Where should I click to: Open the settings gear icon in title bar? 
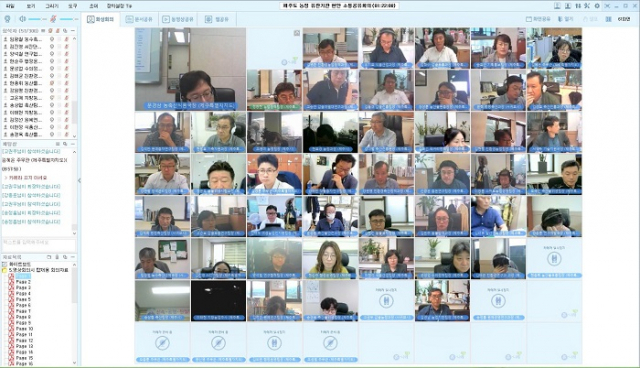pos(597,6)
